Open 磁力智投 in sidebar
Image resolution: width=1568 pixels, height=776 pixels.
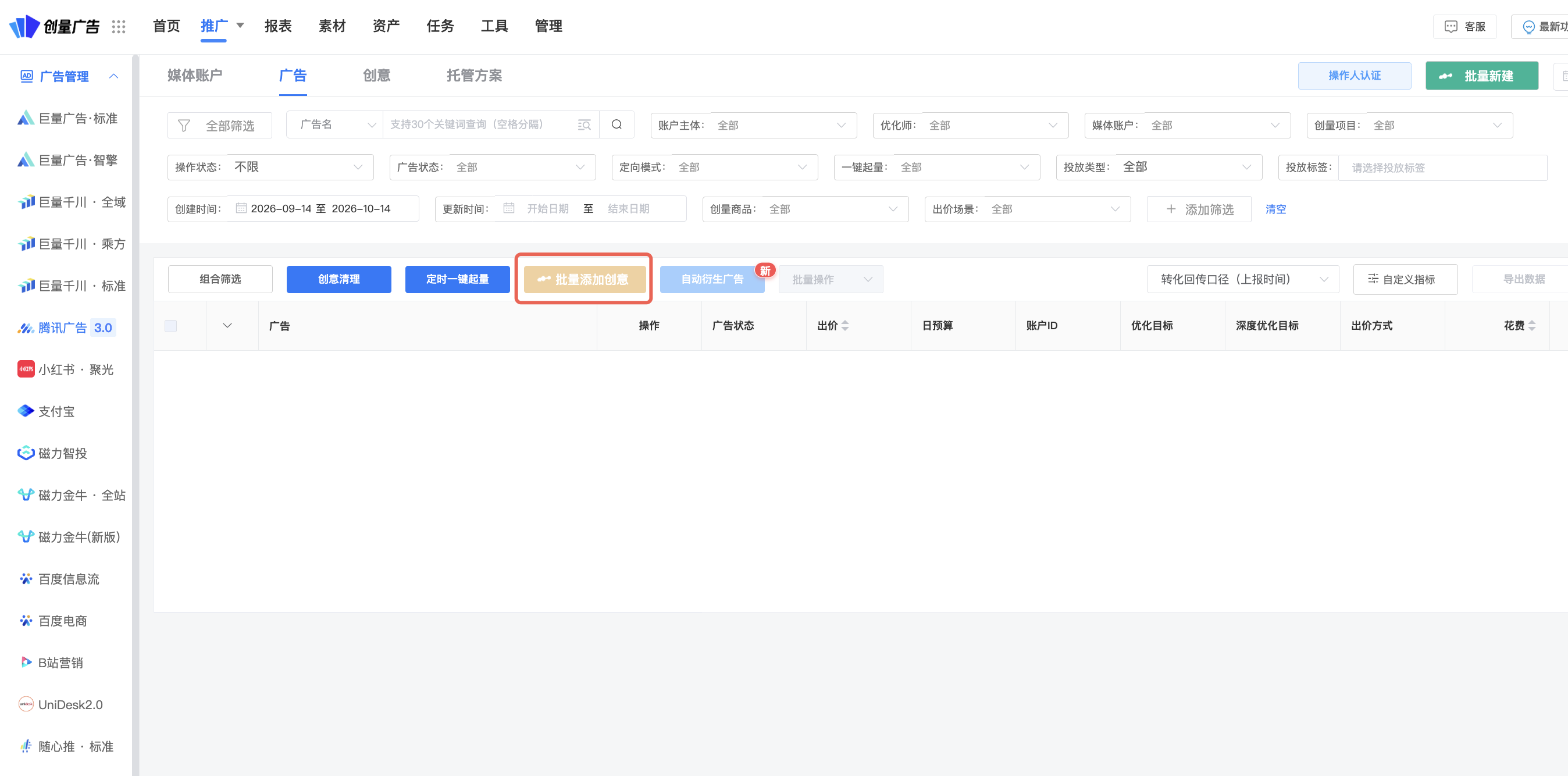52,453
